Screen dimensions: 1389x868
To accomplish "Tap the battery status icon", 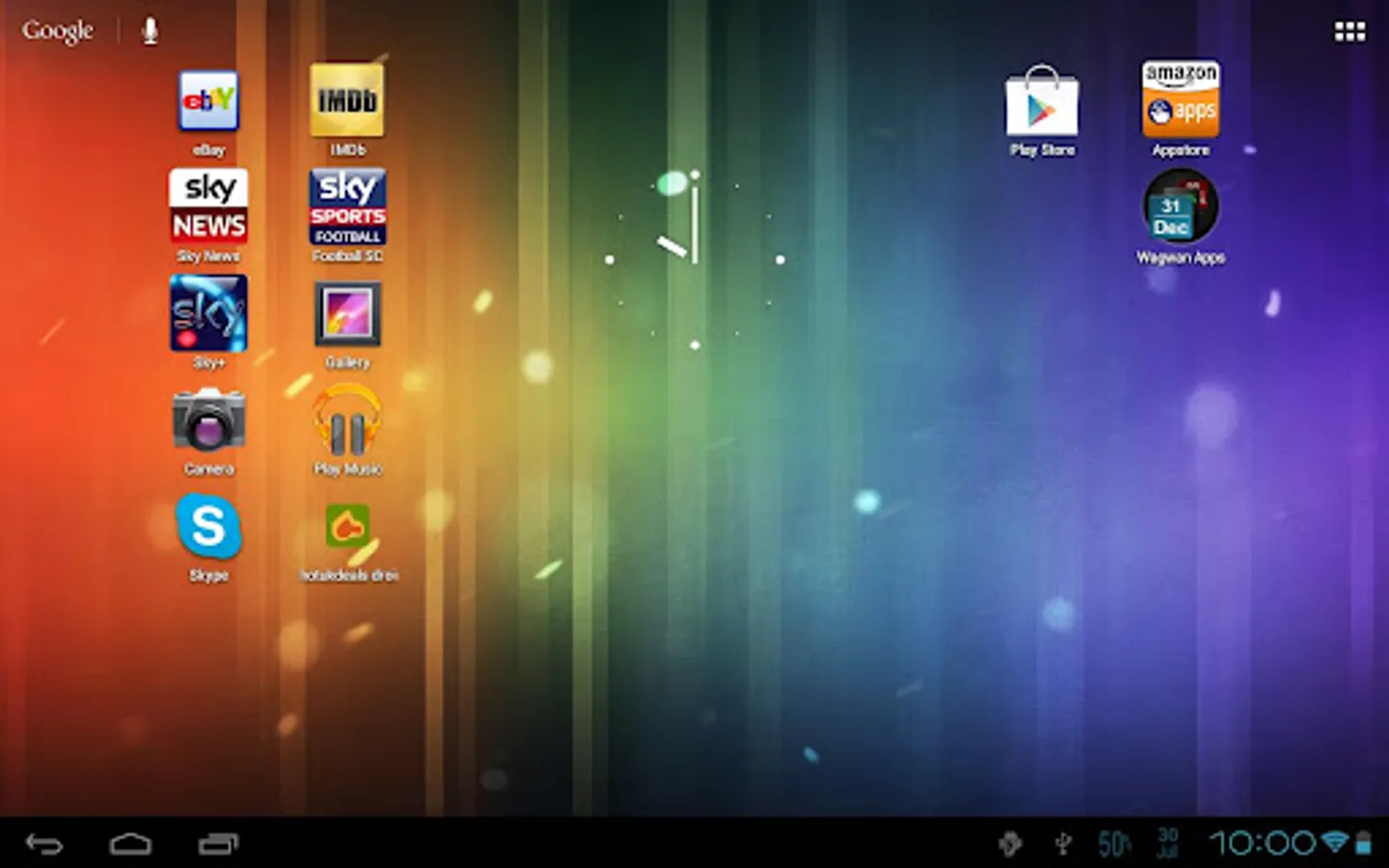I will tap(1363, 843).
